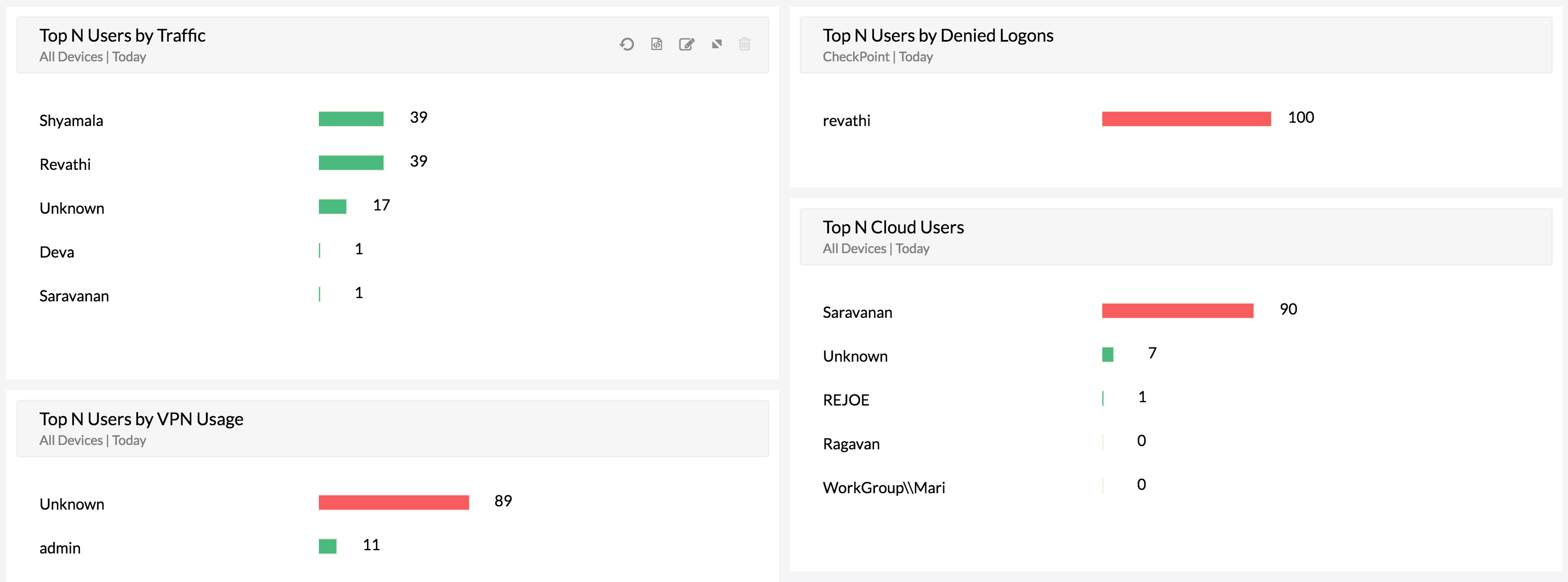Click the Top N Users by Denied Logons heading
Screen dimensions: 1568x582
click(x=938, y=35)
